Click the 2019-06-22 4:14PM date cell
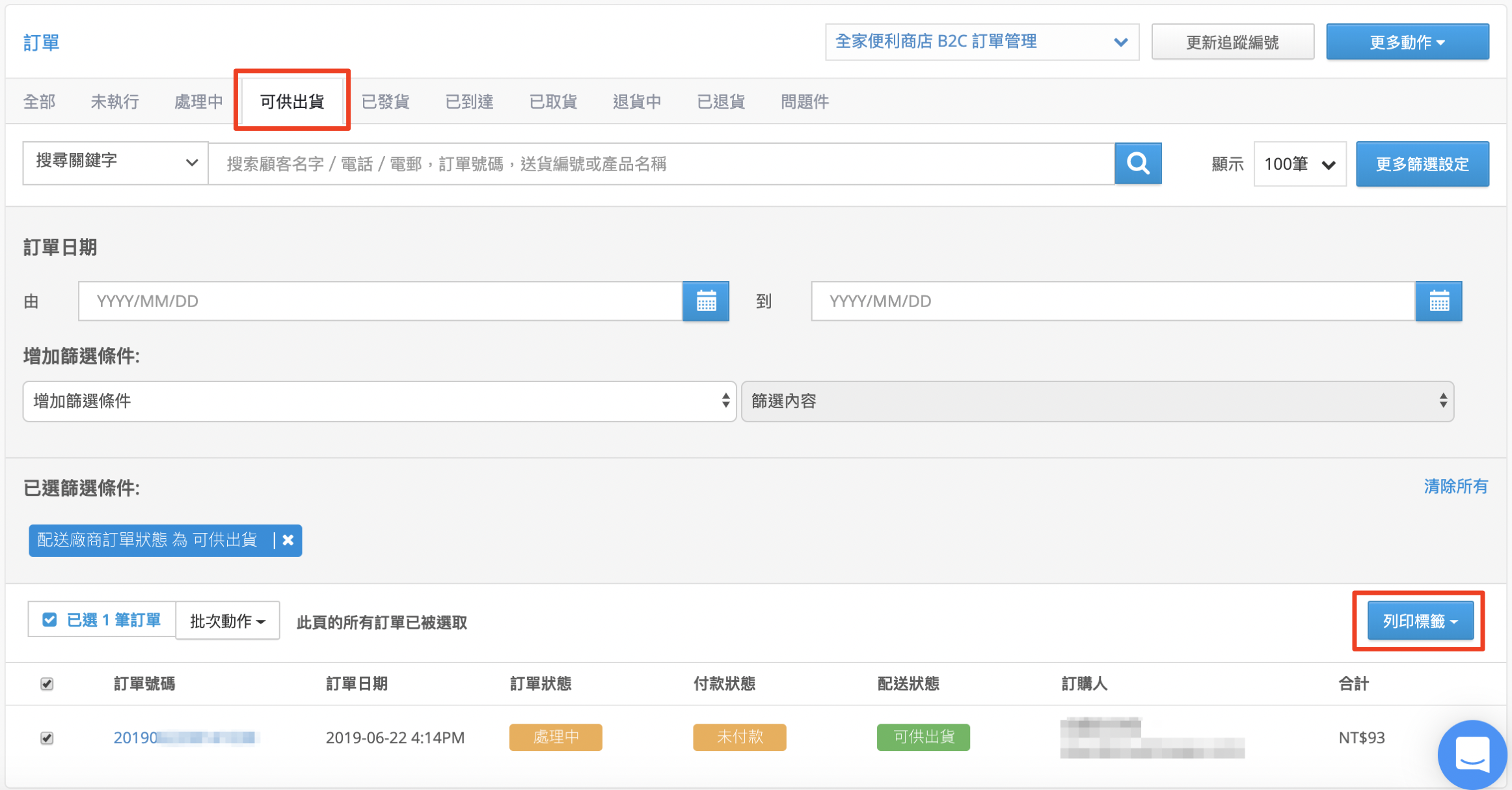The width and height of the screenshot is (1512, 790). [x=395, y=738]
